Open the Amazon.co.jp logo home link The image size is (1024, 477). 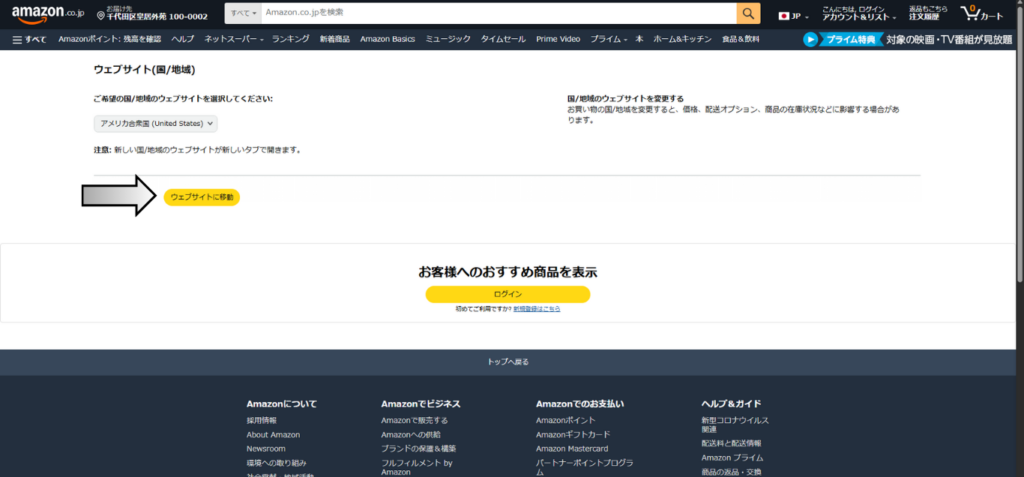pyautogui.click(x=48, y=13)
